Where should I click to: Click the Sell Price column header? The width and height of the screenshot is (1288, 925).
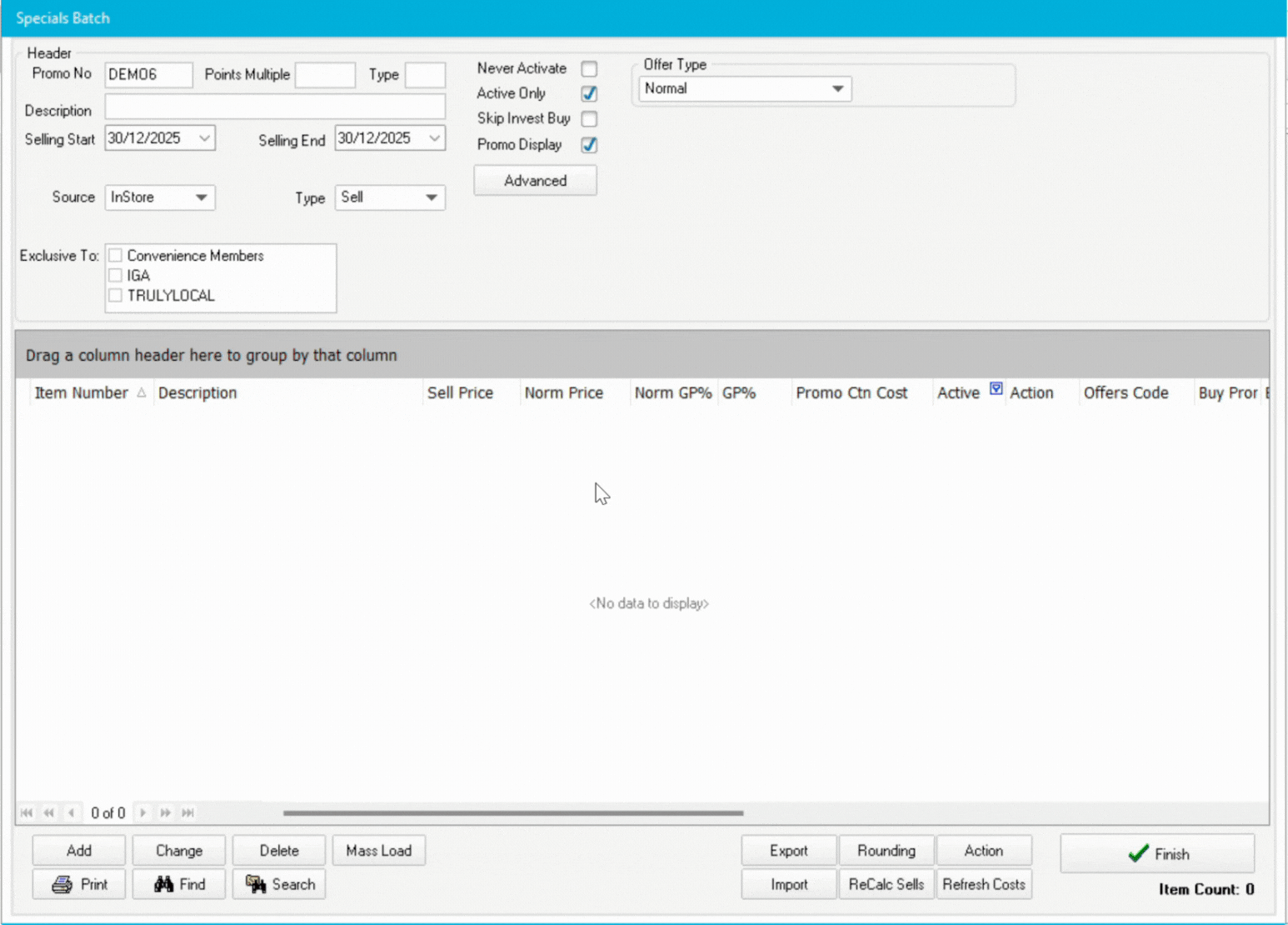(460, 393)
